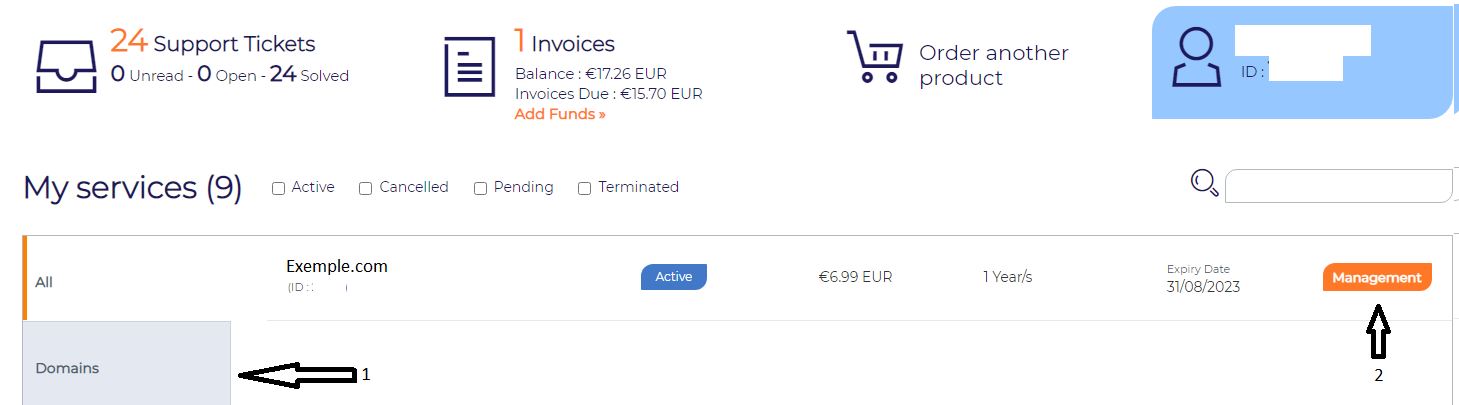Toggle the Pending filter checkbox
Screen dimensions: 1459x405
click(480, 188)
